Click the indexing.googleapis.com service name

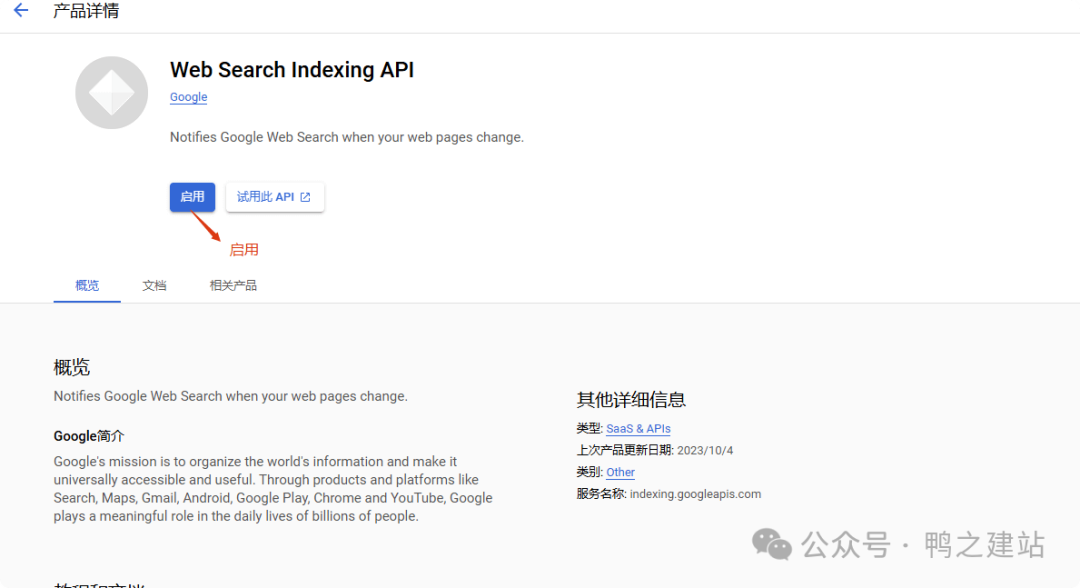pyautogui.click(x=695, y=494)
